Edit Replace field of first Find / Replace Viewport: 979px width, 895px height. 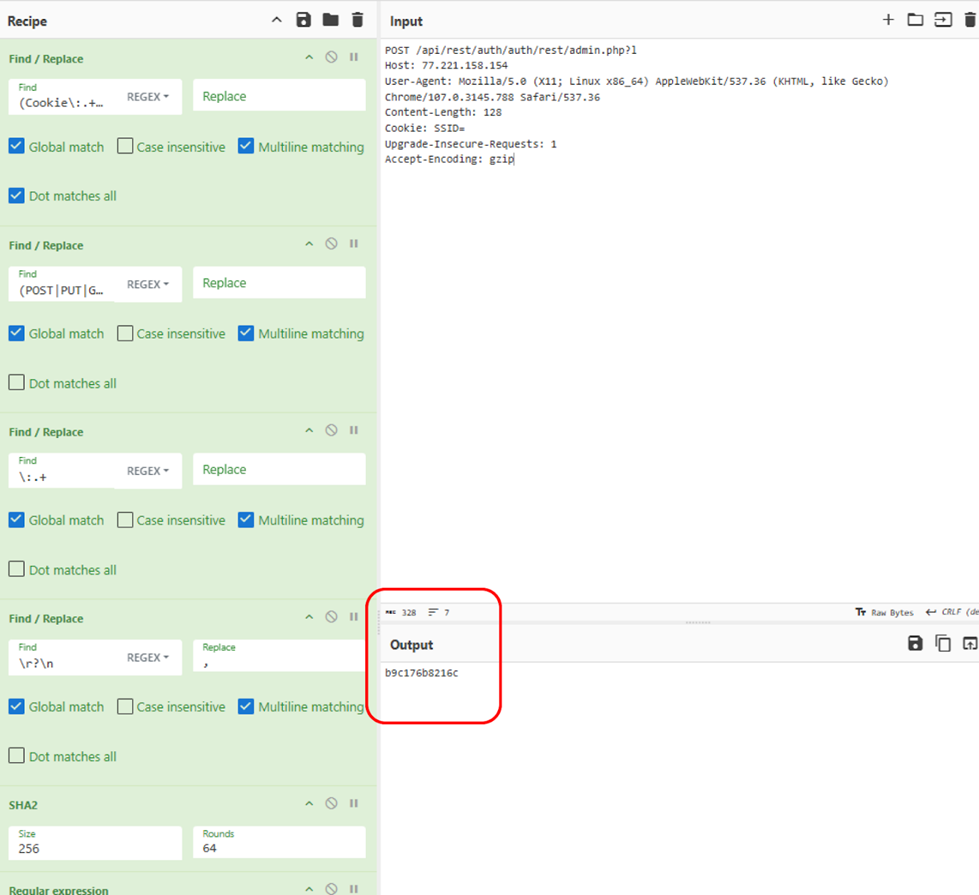(279, 96)
